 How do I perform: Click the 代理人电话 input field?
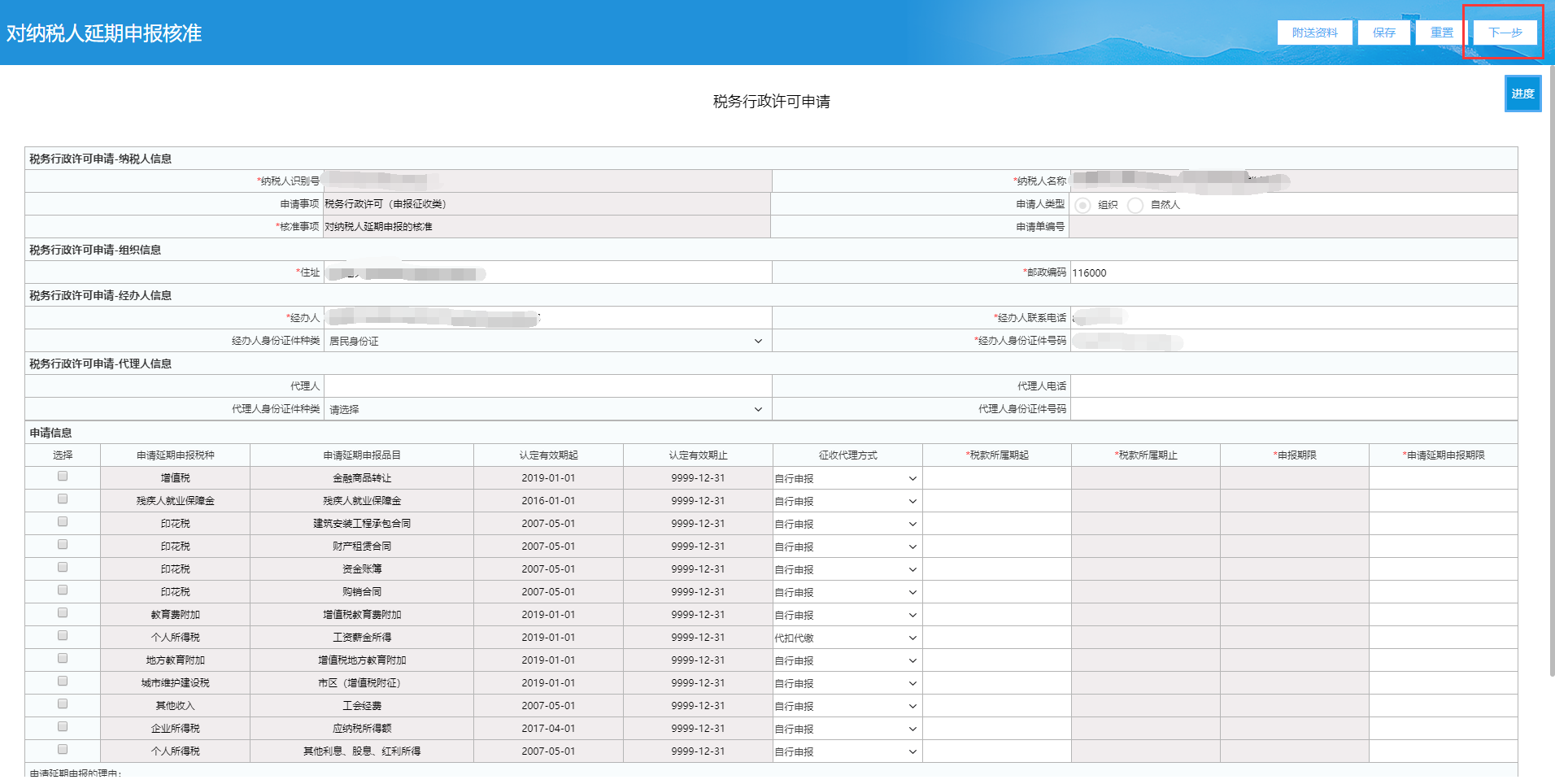[x=1293, y=386]
